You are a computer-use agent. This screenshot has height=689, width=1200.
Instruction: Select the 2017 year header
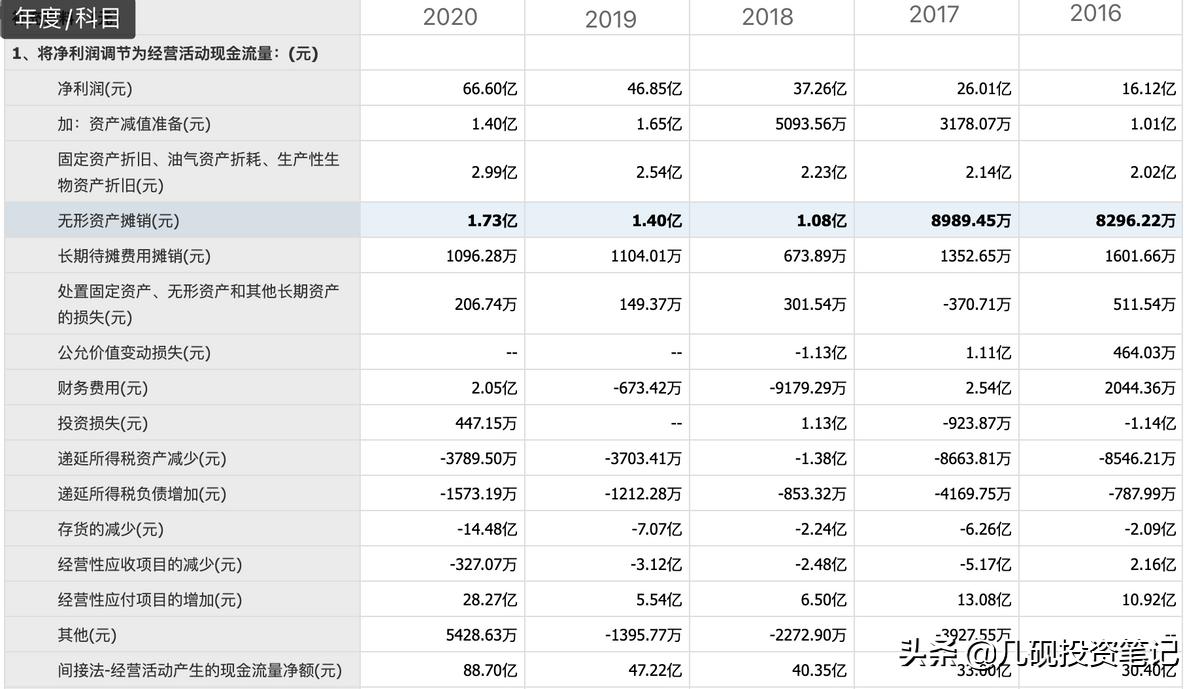point(931,15)
